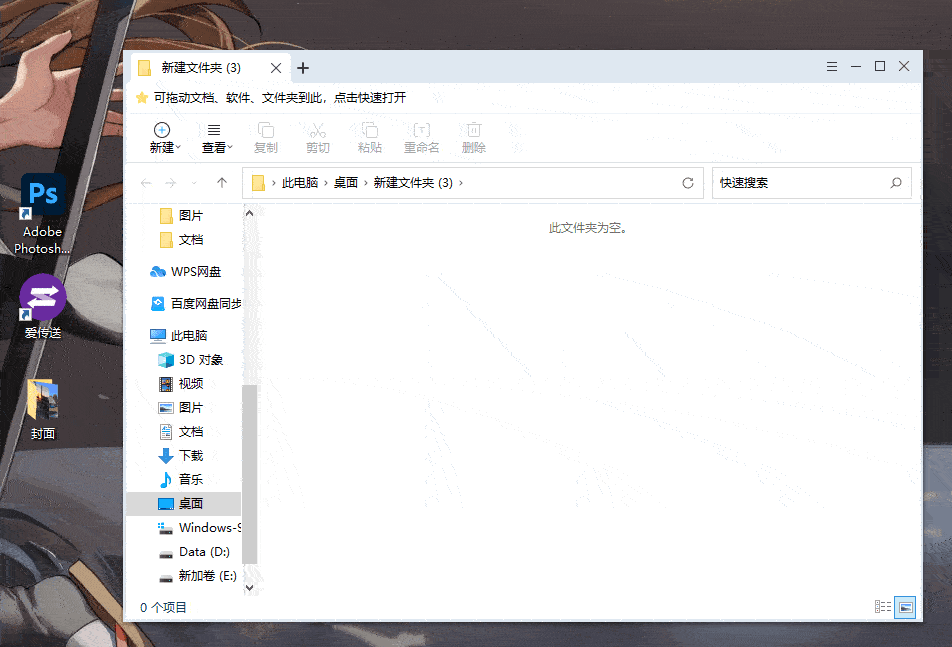This screenshot has width=952, height=647.
Task: Switch to details list view icon
Action: pyautogui.click(x=882, y=607)
